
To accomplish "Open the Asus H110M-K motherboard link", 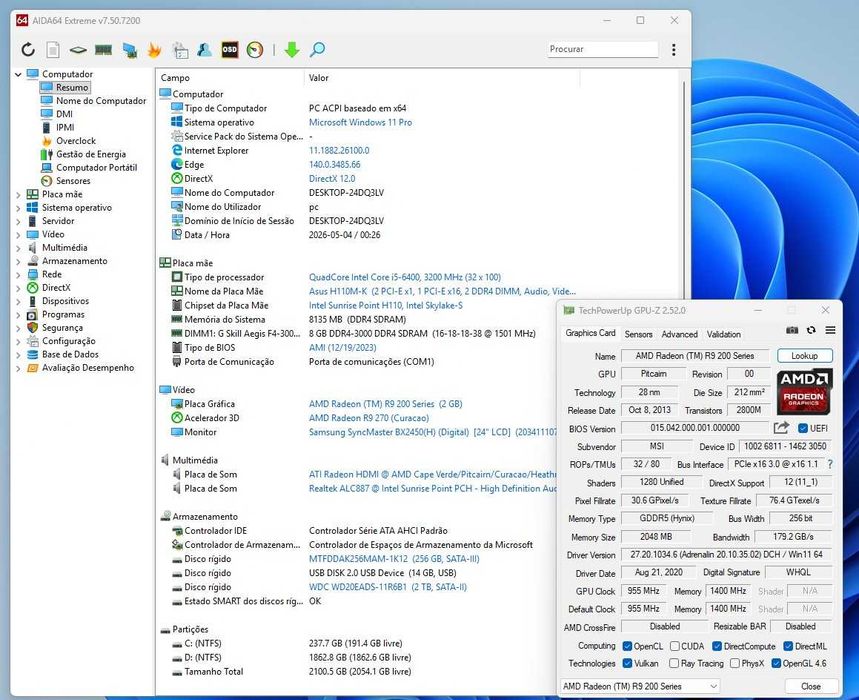I will pos(442,291).
